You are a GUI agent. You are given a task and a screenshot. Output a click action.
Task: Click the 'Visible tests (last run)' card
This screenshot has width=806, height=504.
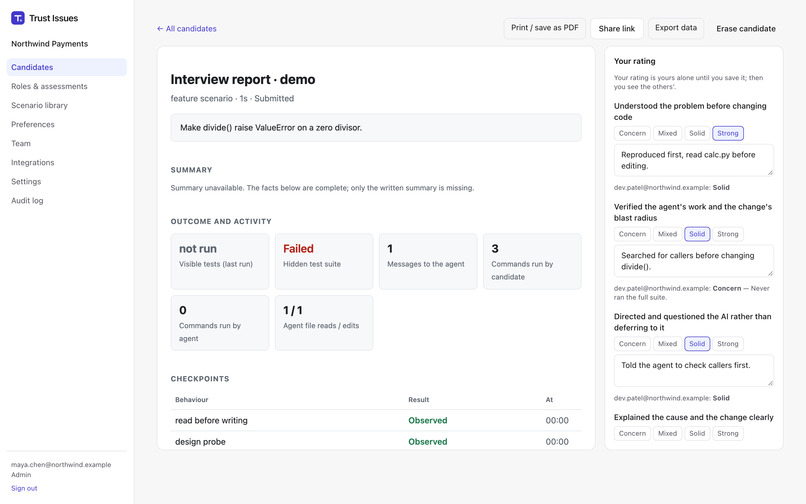coord(220,261)
